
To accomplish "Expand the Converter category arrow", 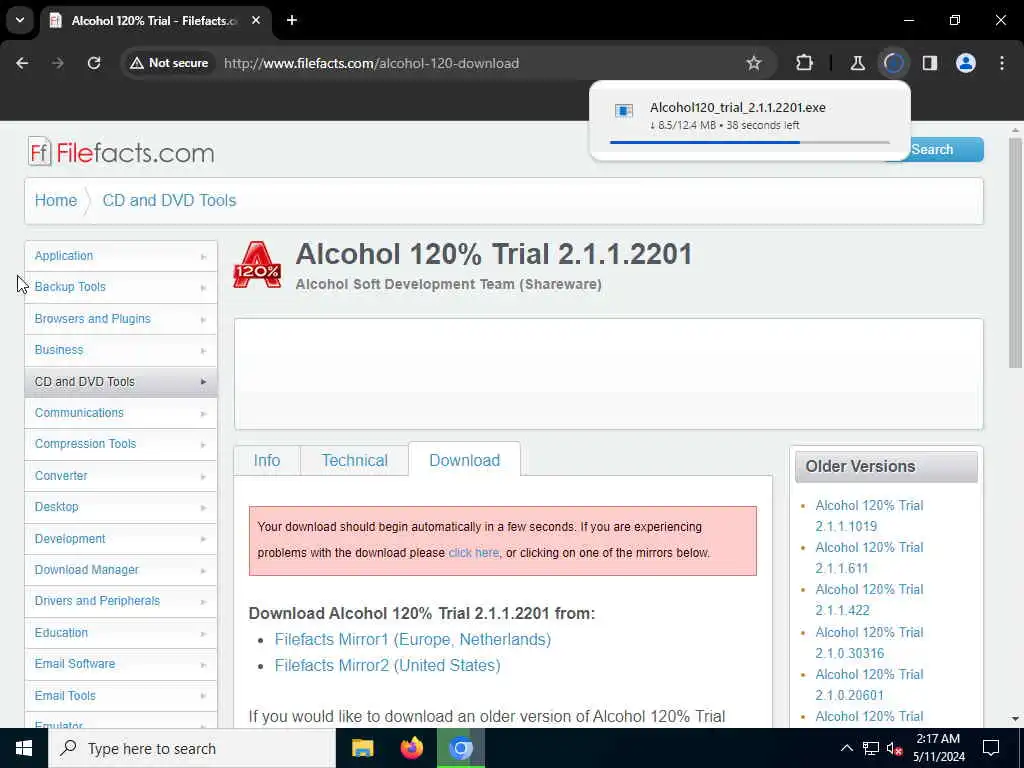I will click(x=204, y=476).
